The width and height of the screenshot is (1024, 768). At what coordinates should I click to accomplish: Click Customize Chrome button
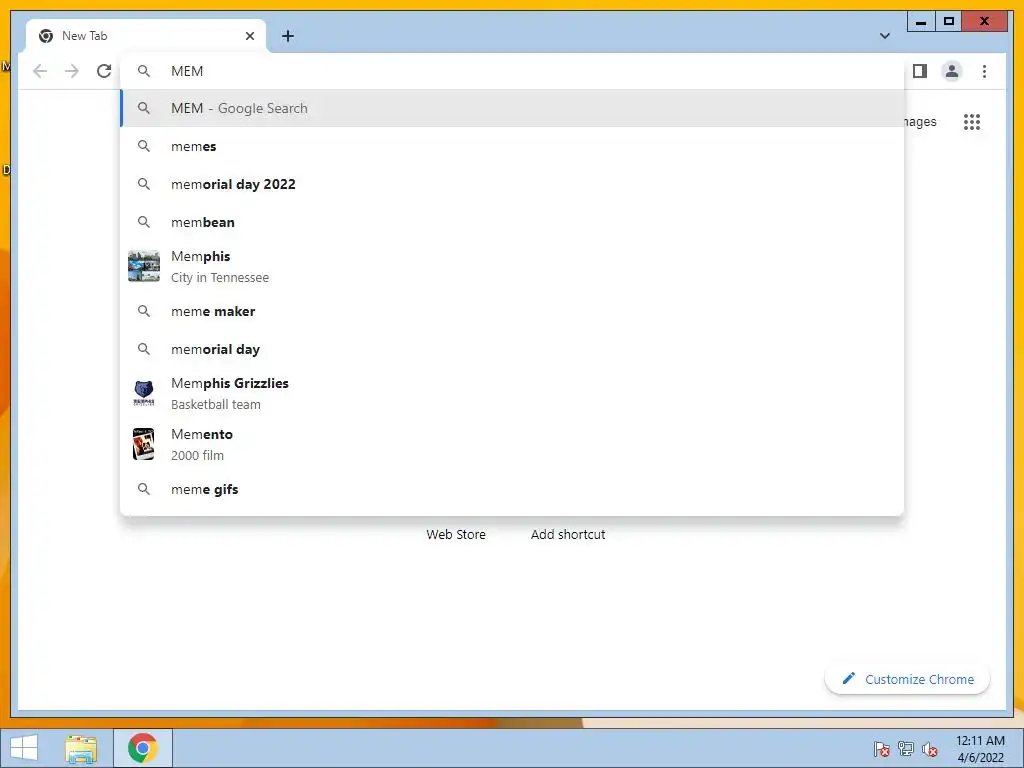(908, 679)
